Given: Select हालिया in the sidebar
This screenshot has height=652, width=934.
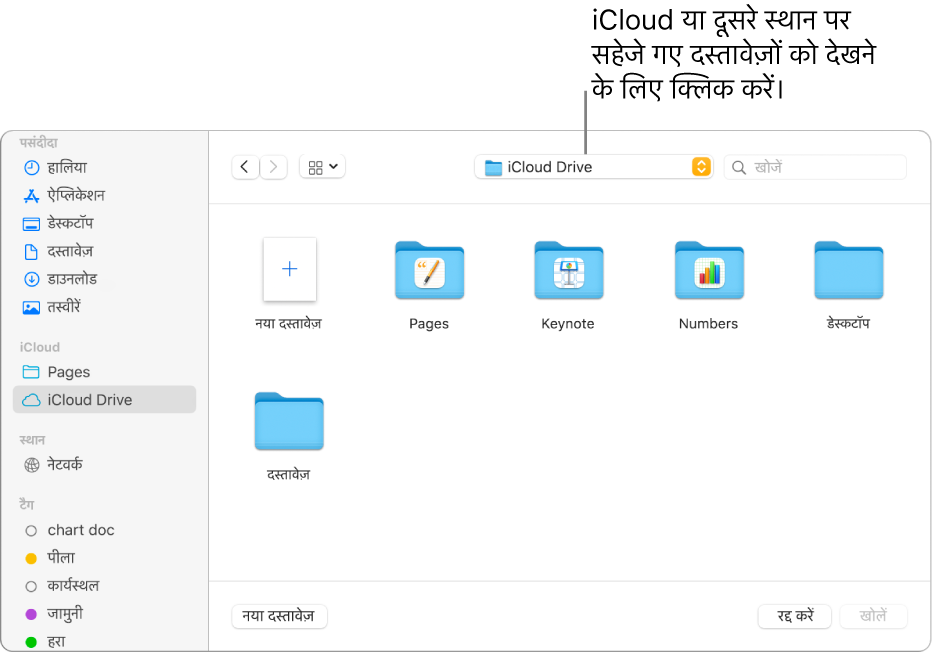Looking at the screenshot, I should point(105,167).
